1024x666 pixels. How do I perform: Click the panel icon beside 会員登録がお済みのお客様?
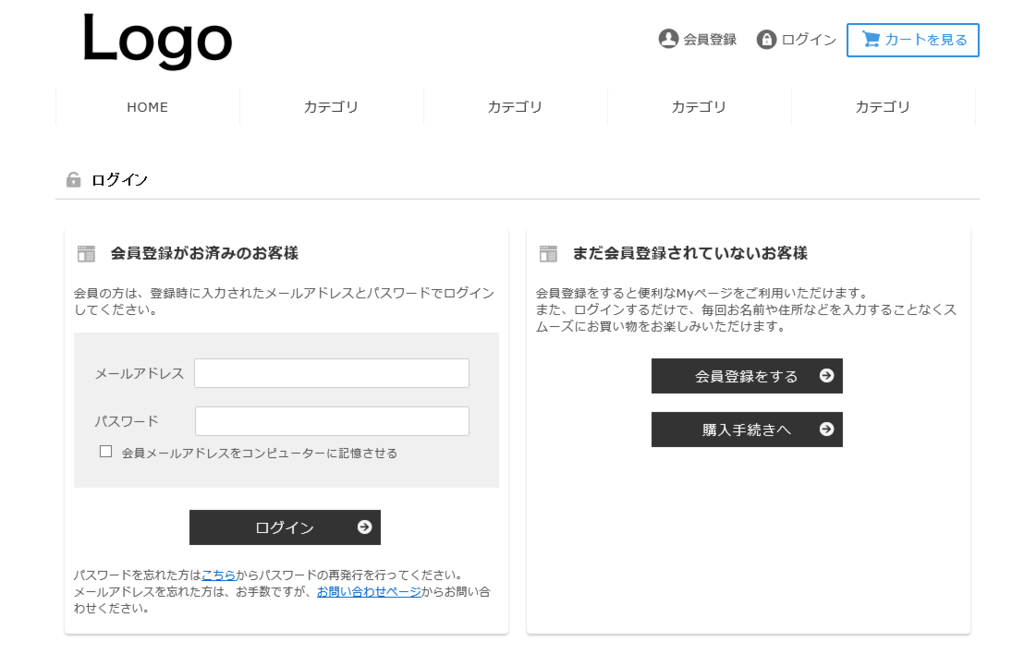pos(86,253)
